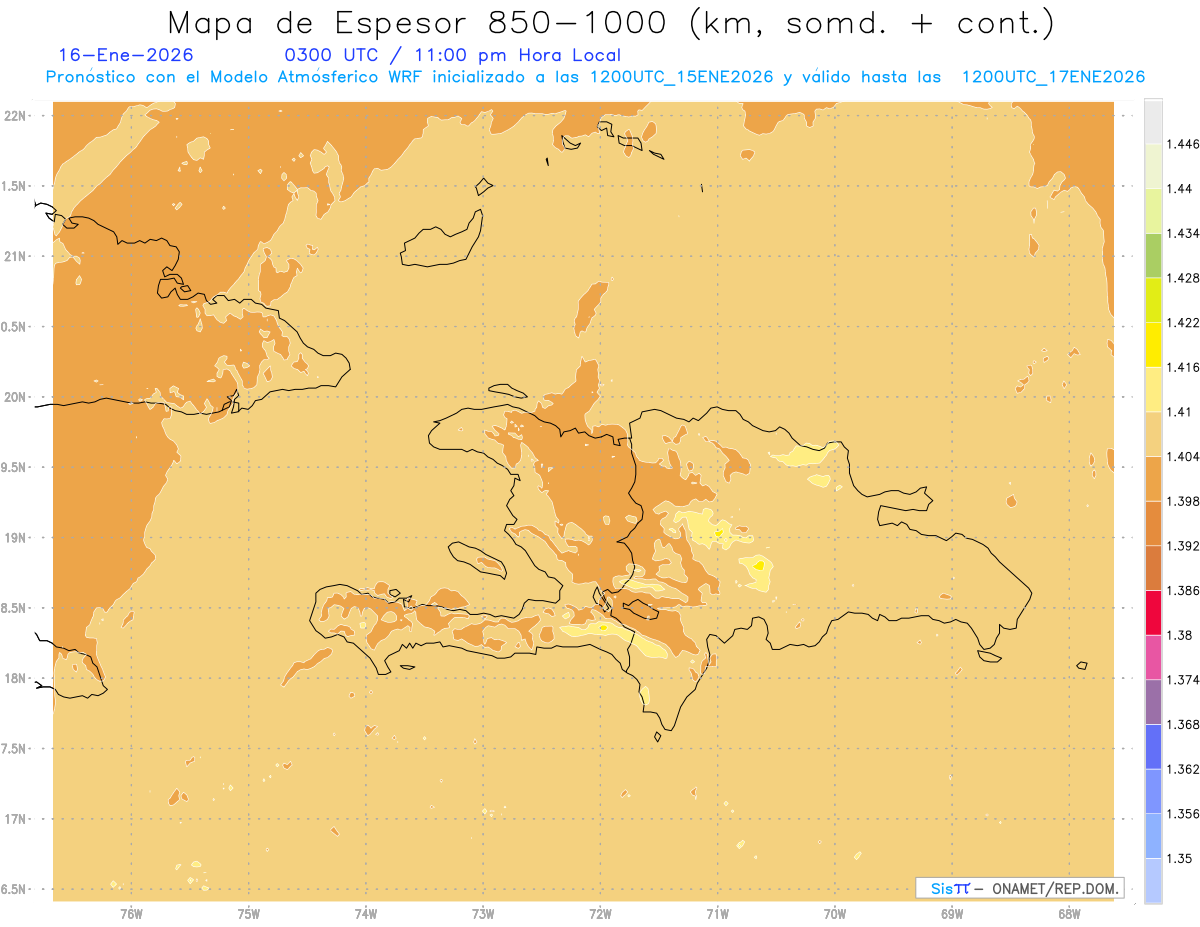Click the colorbar value '1.38'

[1179, 635]
